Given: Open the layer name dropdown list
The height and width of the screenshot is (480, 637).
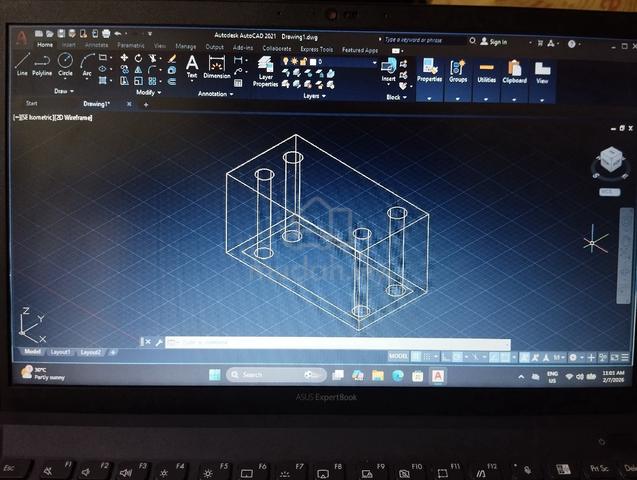Looking at the screenshot, I should click(x=348, y=62).
